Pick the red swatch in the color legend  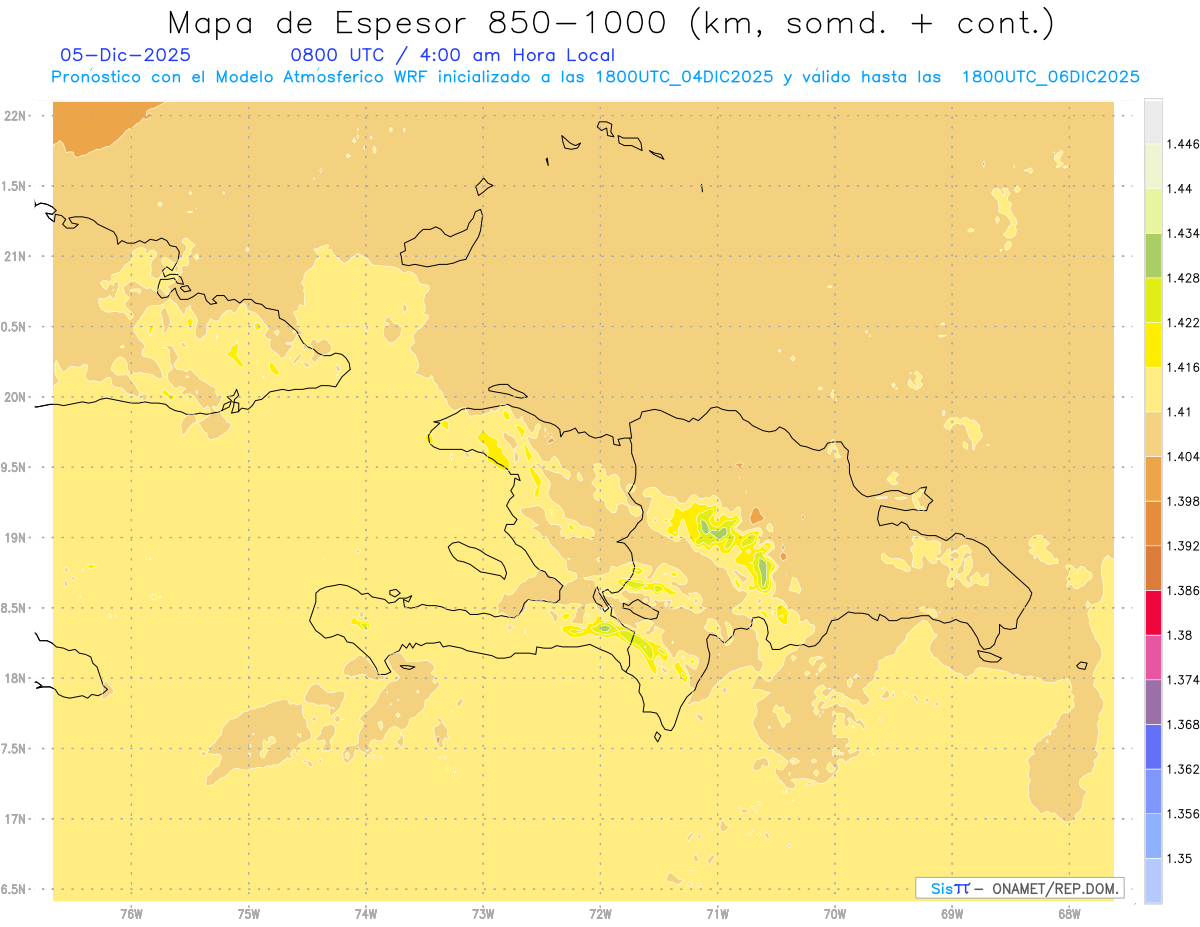[x=1153, y=612]
